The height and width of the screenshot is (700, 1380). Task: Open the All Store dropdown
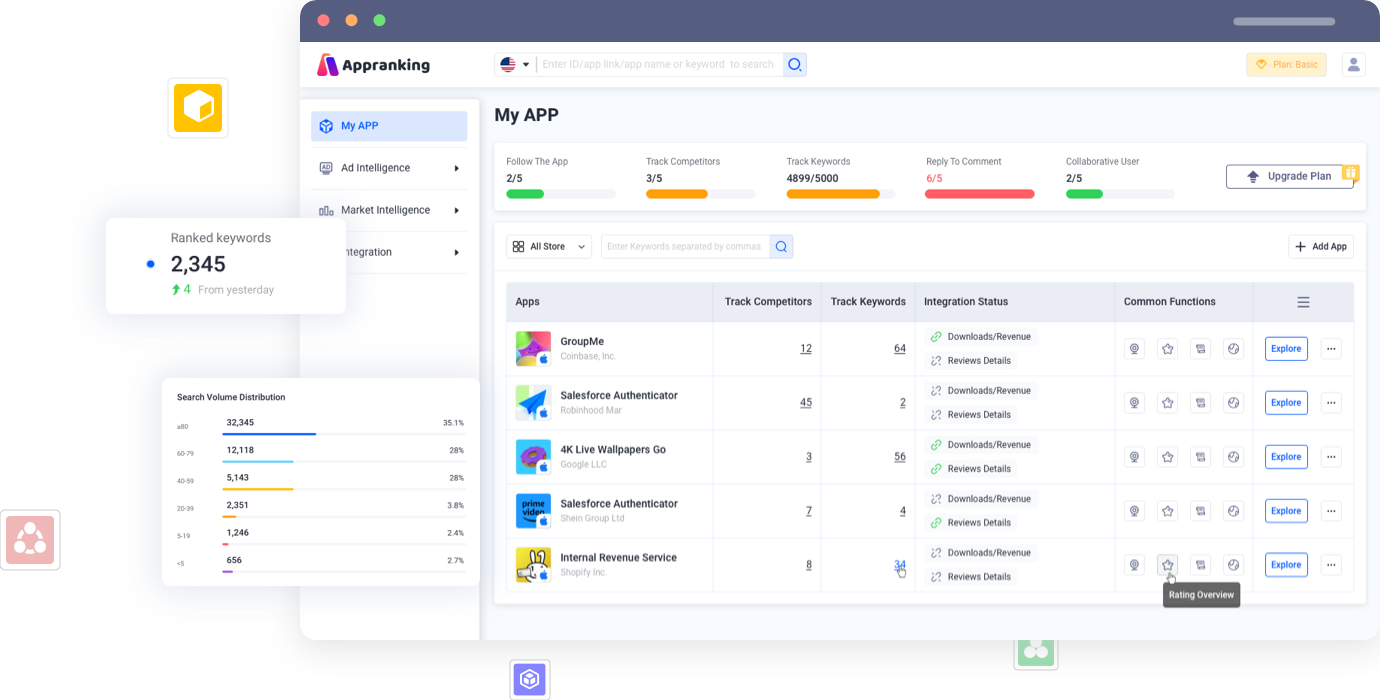click(x=549, y=246)
